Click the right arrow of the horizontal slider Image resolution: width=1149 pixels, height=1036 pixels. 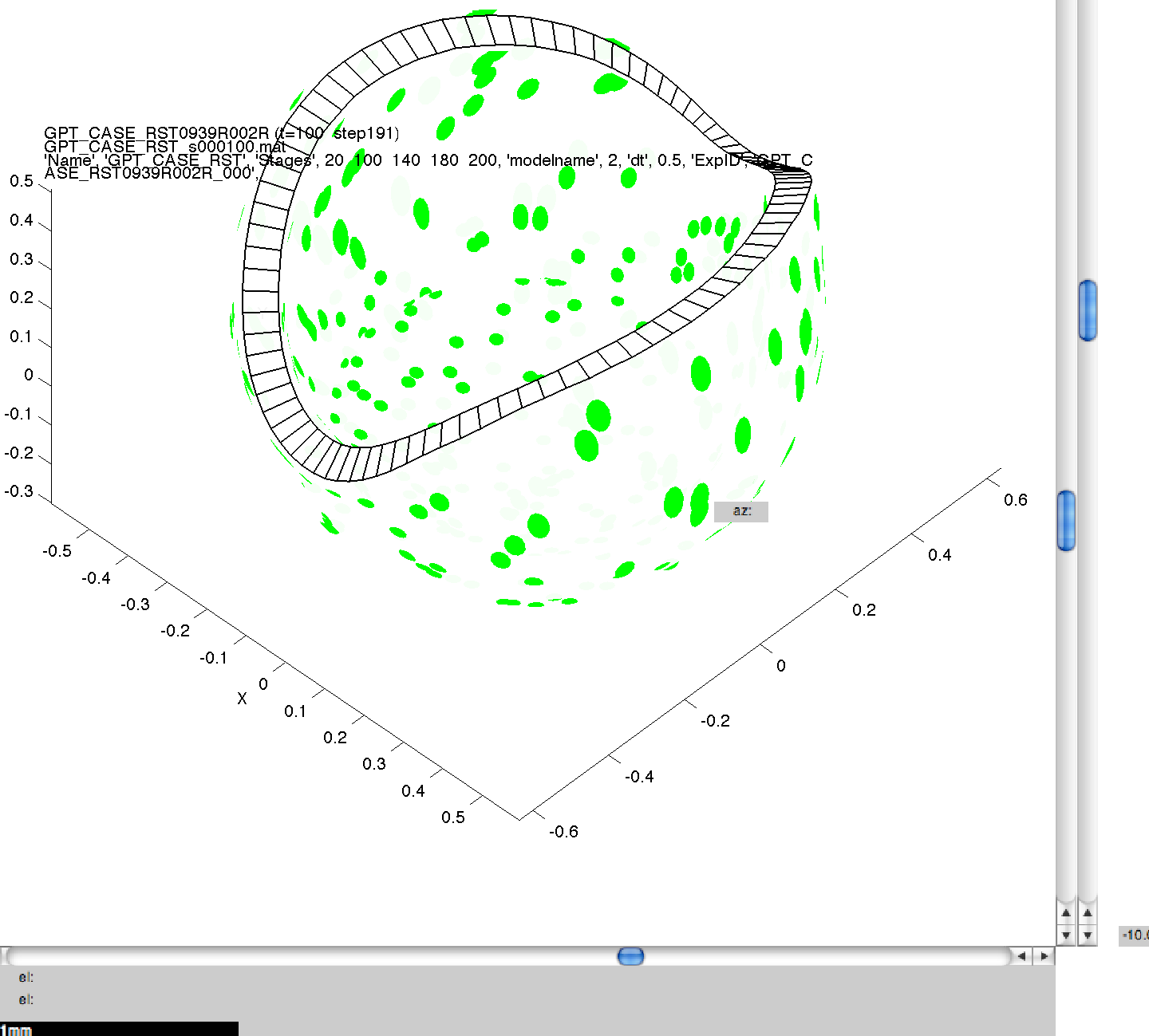coord(1044,956)
